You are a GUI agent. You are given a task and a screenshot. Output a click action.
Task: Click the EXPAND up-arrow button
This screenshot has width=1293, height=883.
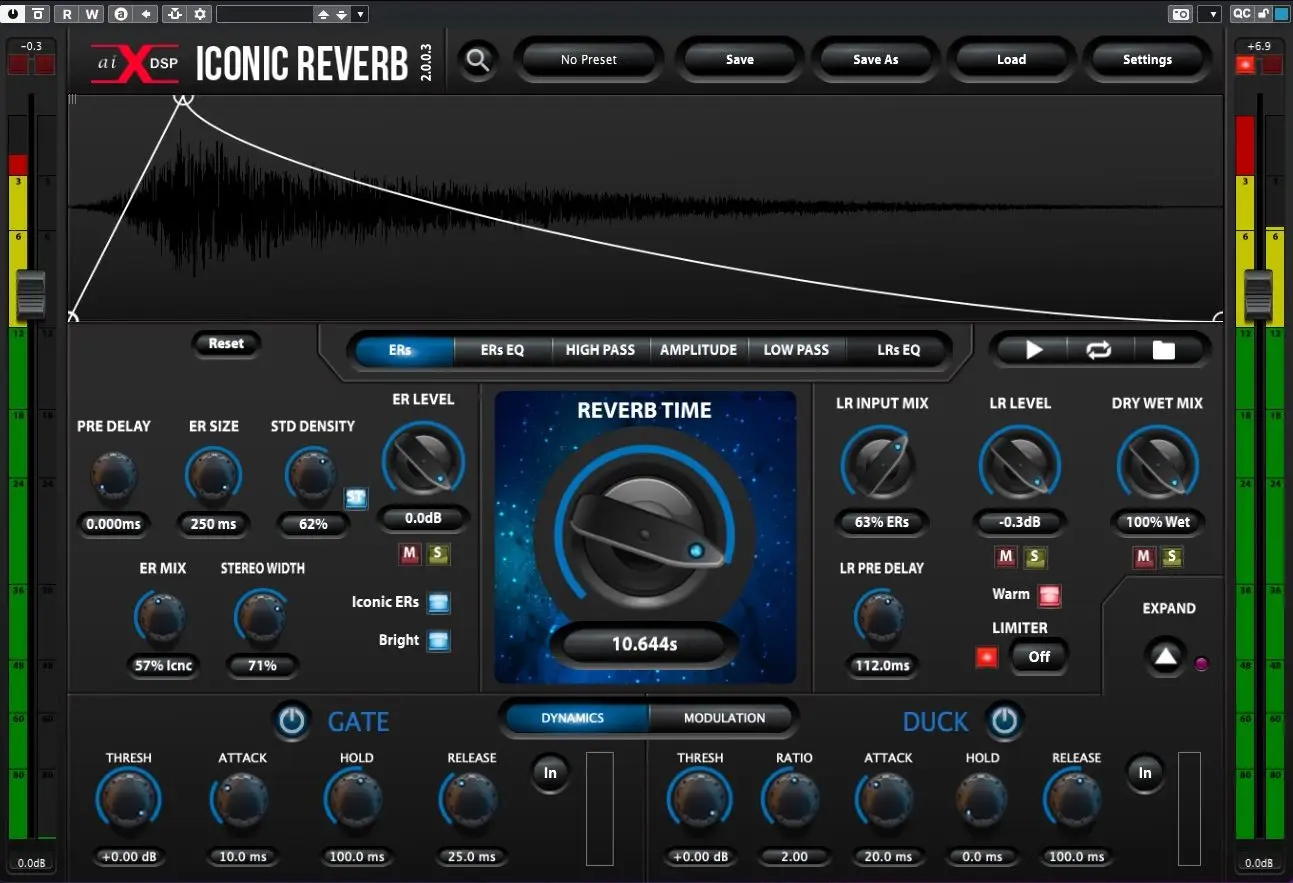(1165, 658)
